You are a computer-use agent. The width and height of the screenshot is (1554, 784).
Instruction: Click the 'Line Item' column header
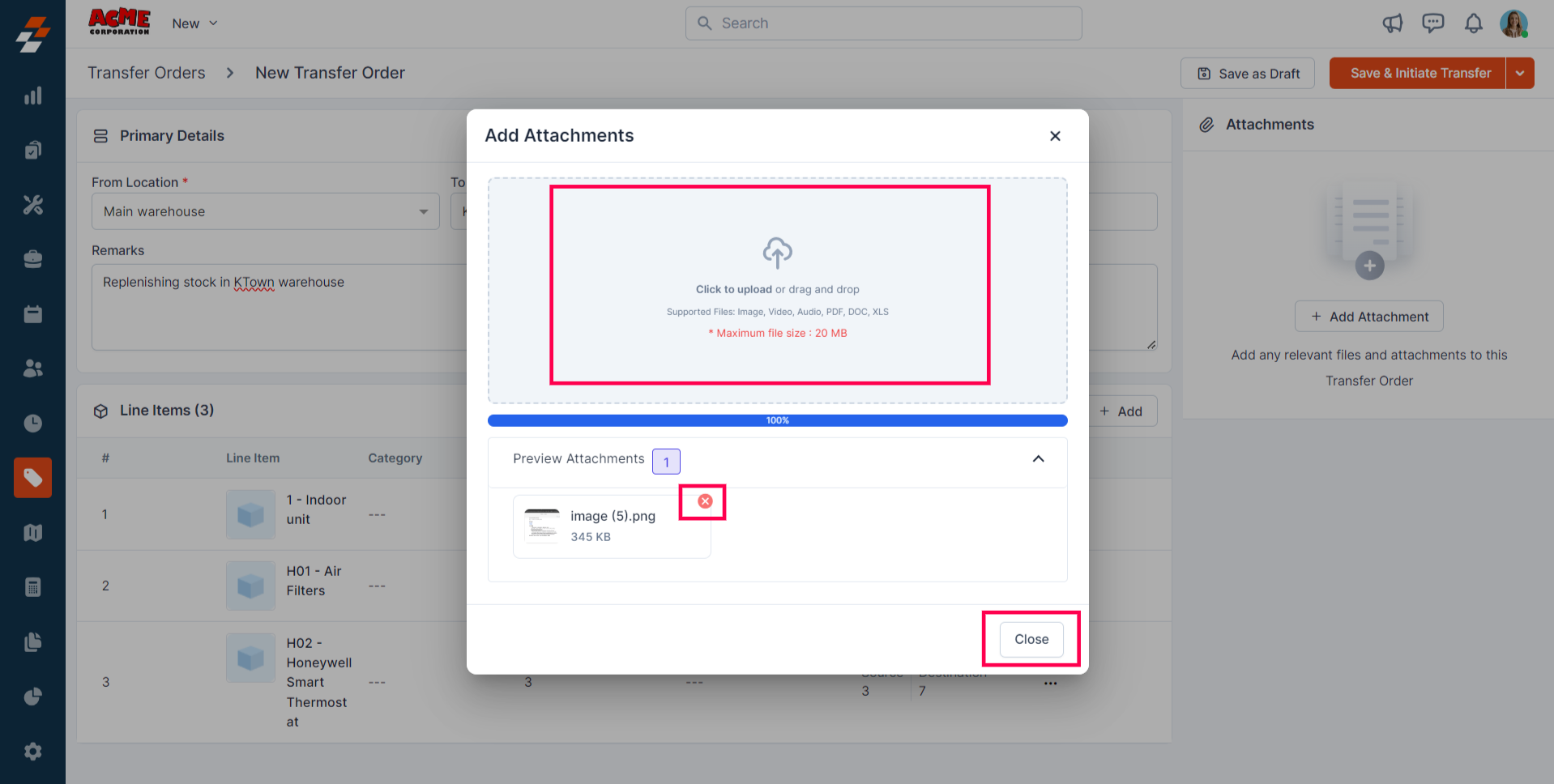[x=253, y=458]
